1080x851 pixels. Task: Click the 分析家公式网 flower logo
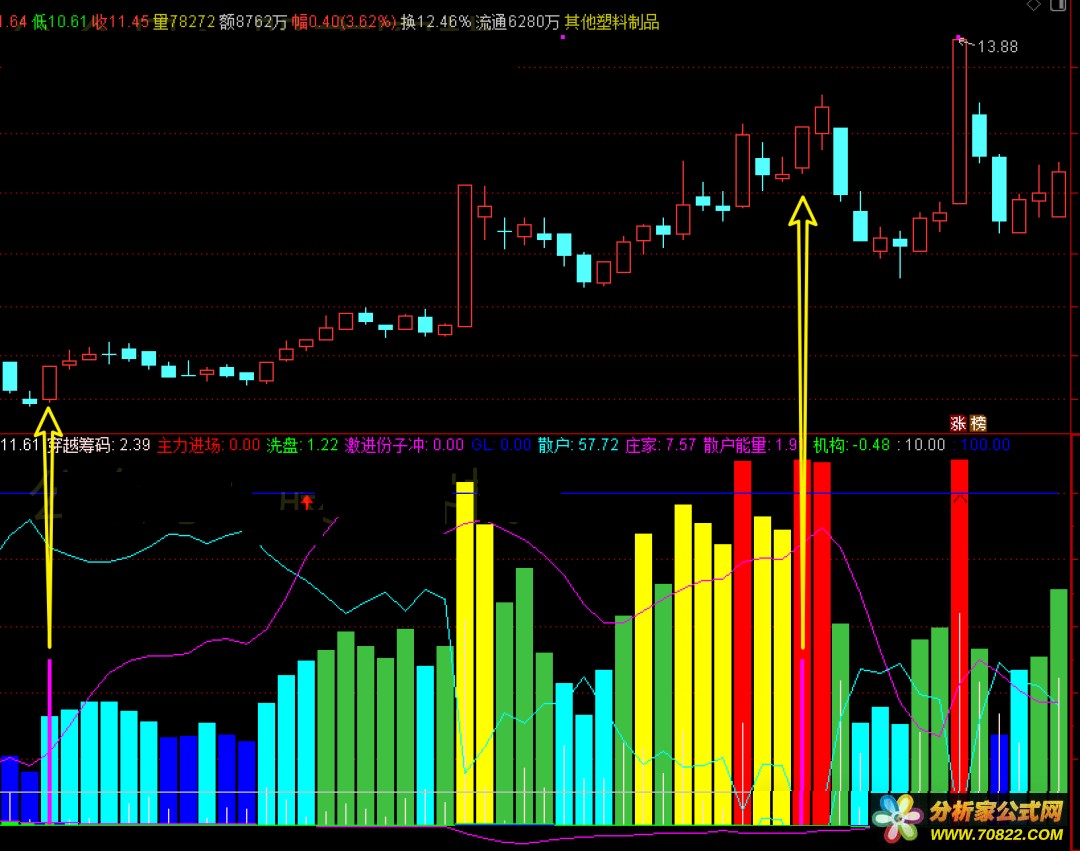point(897,818)
